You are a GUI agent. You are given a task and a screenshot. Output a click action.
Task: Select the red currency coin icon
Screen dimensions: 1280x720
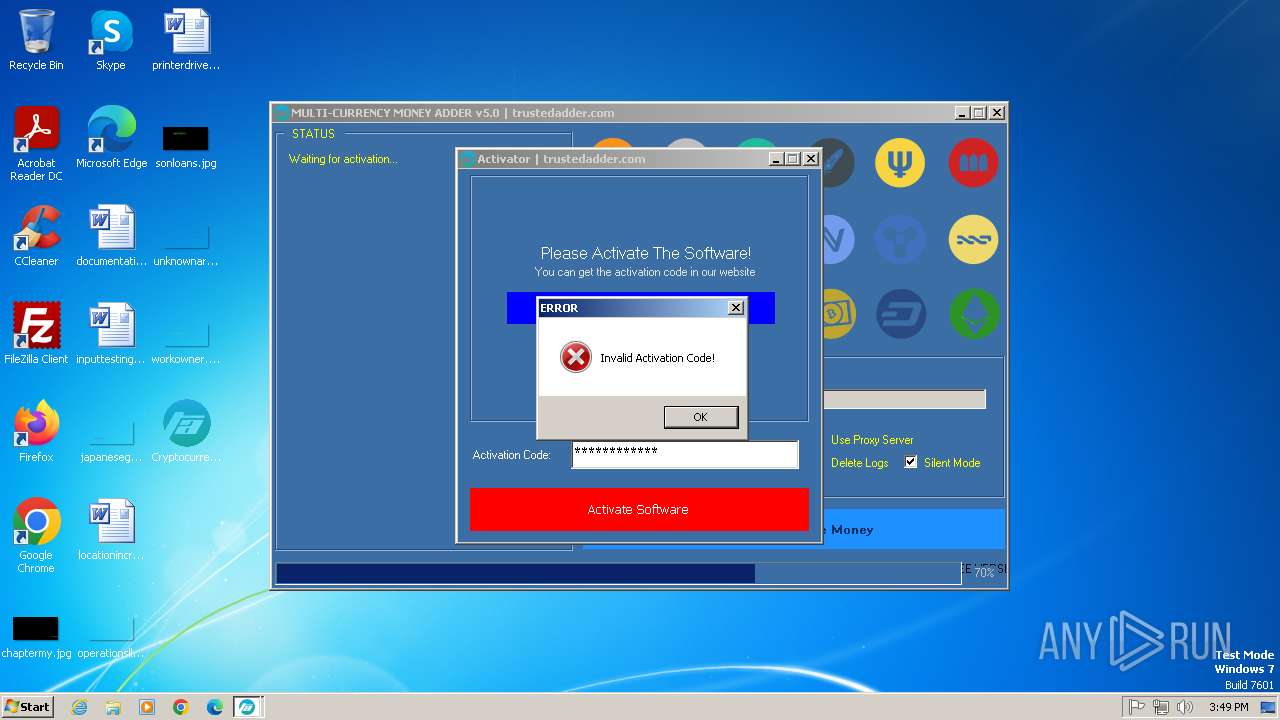click(973, 163)
